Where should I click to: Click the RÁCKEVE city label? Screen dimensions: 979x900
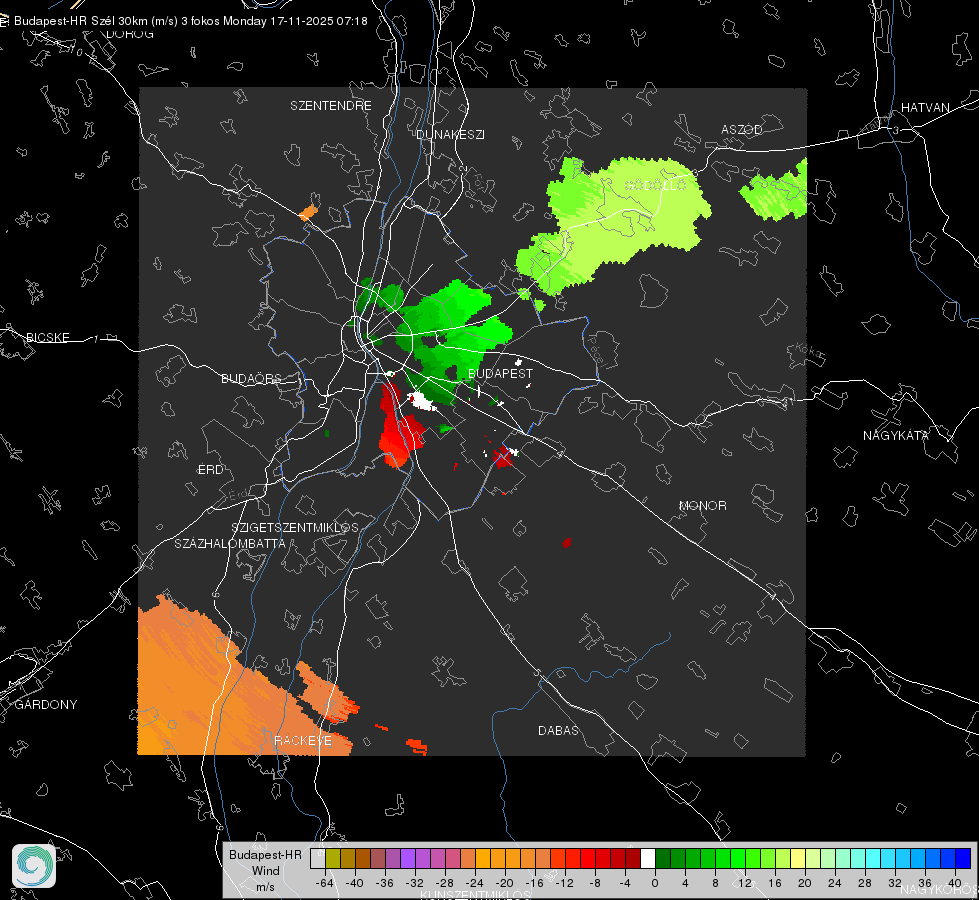pos(303,741)
